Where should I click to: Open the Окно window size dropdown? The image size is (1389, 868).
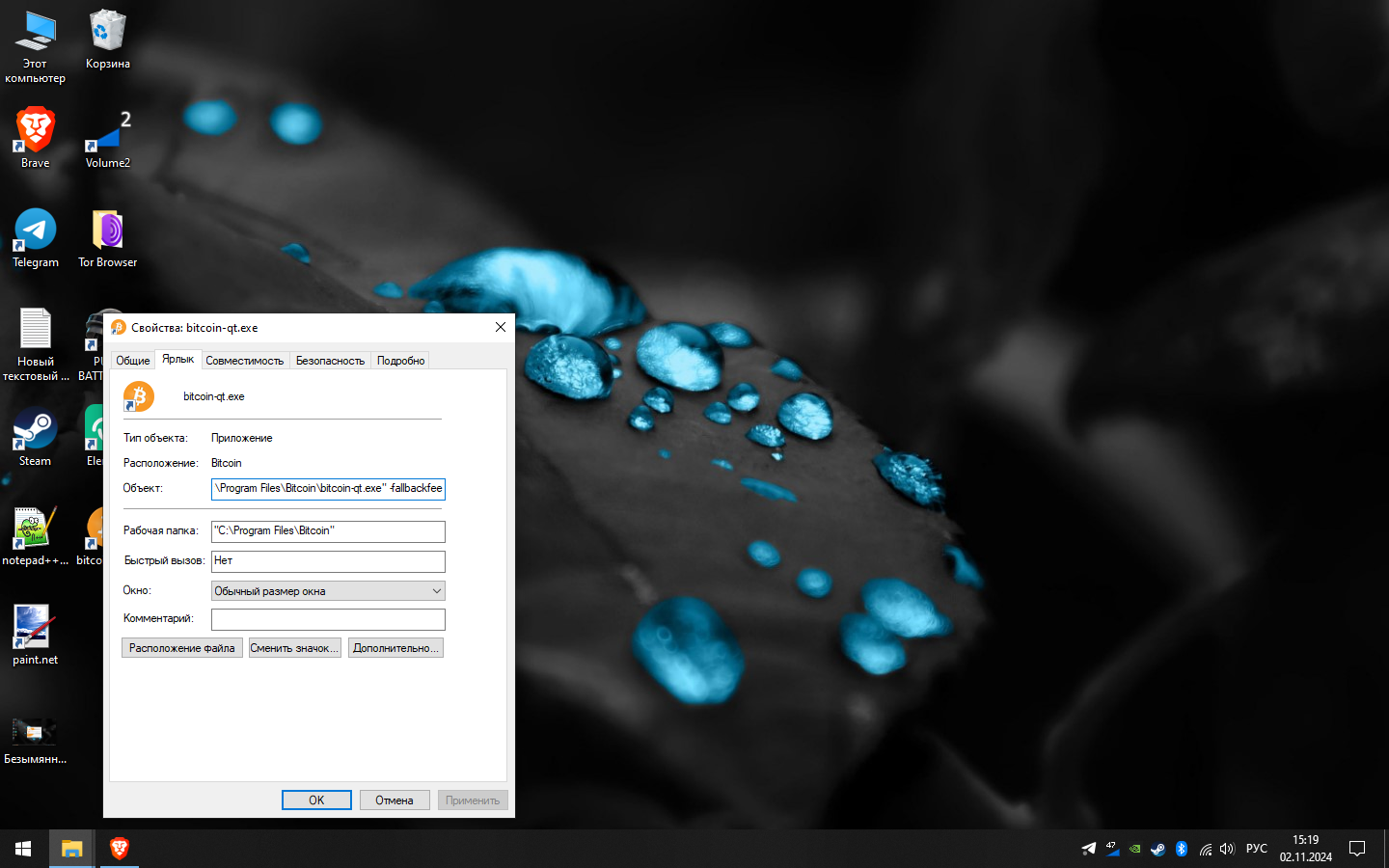[328, 590]
